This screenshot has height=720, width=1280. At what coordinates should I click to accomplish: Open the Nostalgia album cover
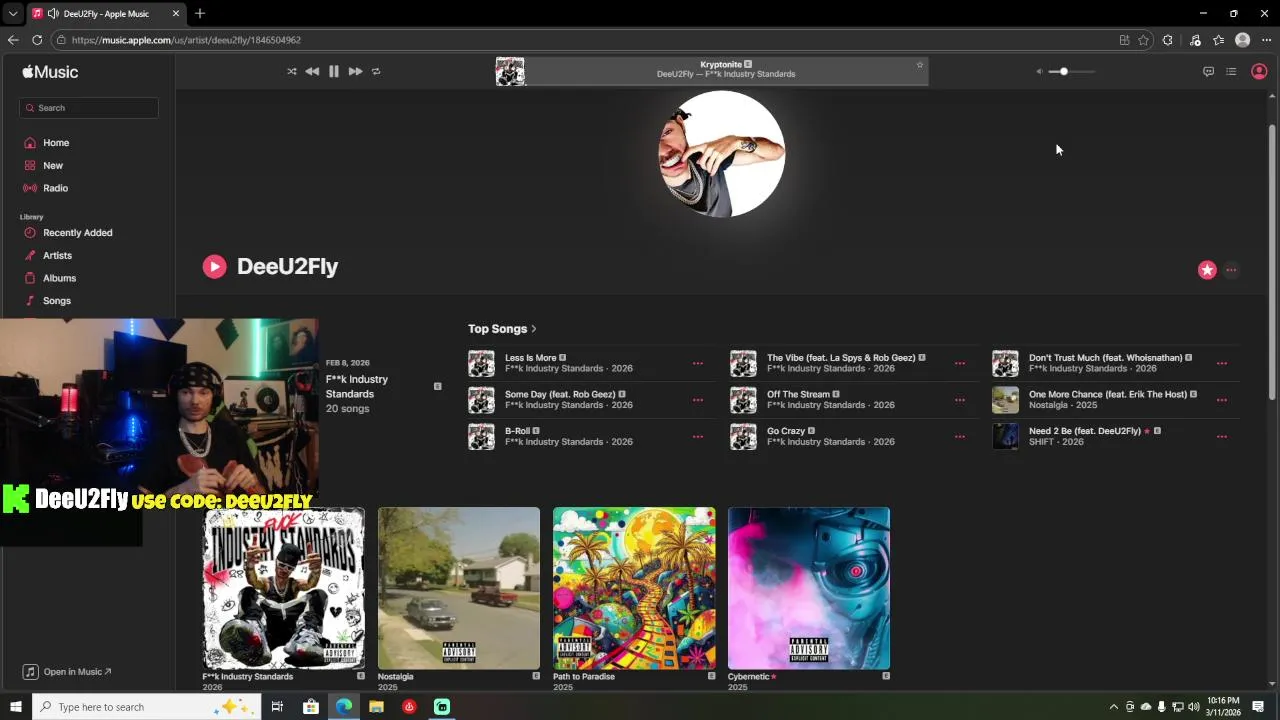coord(459,588)
